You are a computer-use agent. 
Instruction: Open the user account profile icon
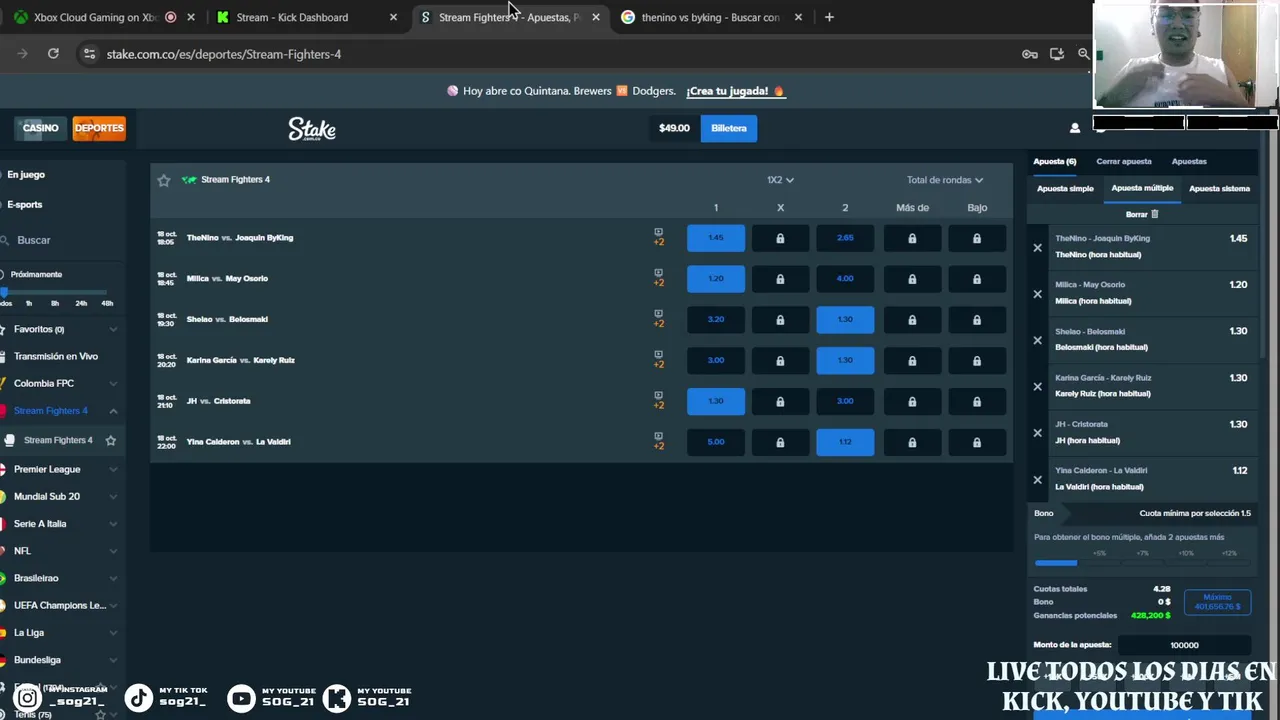coord(1075,128)
